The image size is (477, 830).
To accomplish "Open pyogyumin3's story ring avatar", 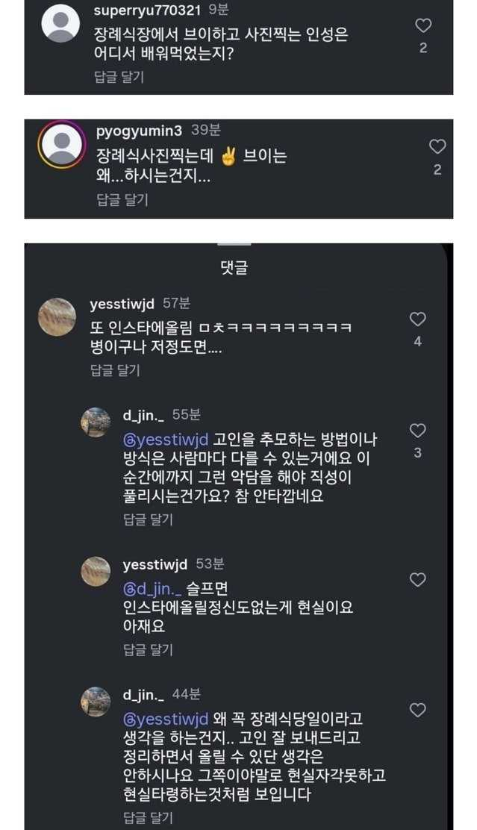I will pos(61,145).
